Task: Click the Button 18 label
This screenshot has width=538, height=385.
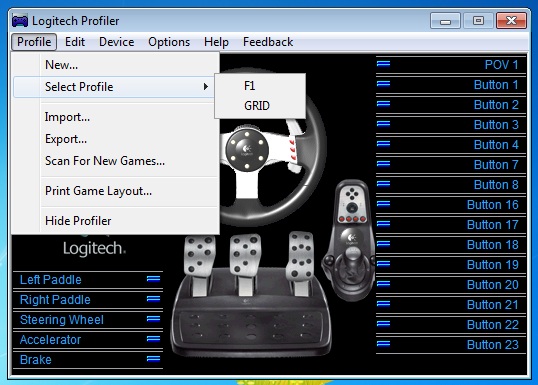Action: click(x=492, y=245)
